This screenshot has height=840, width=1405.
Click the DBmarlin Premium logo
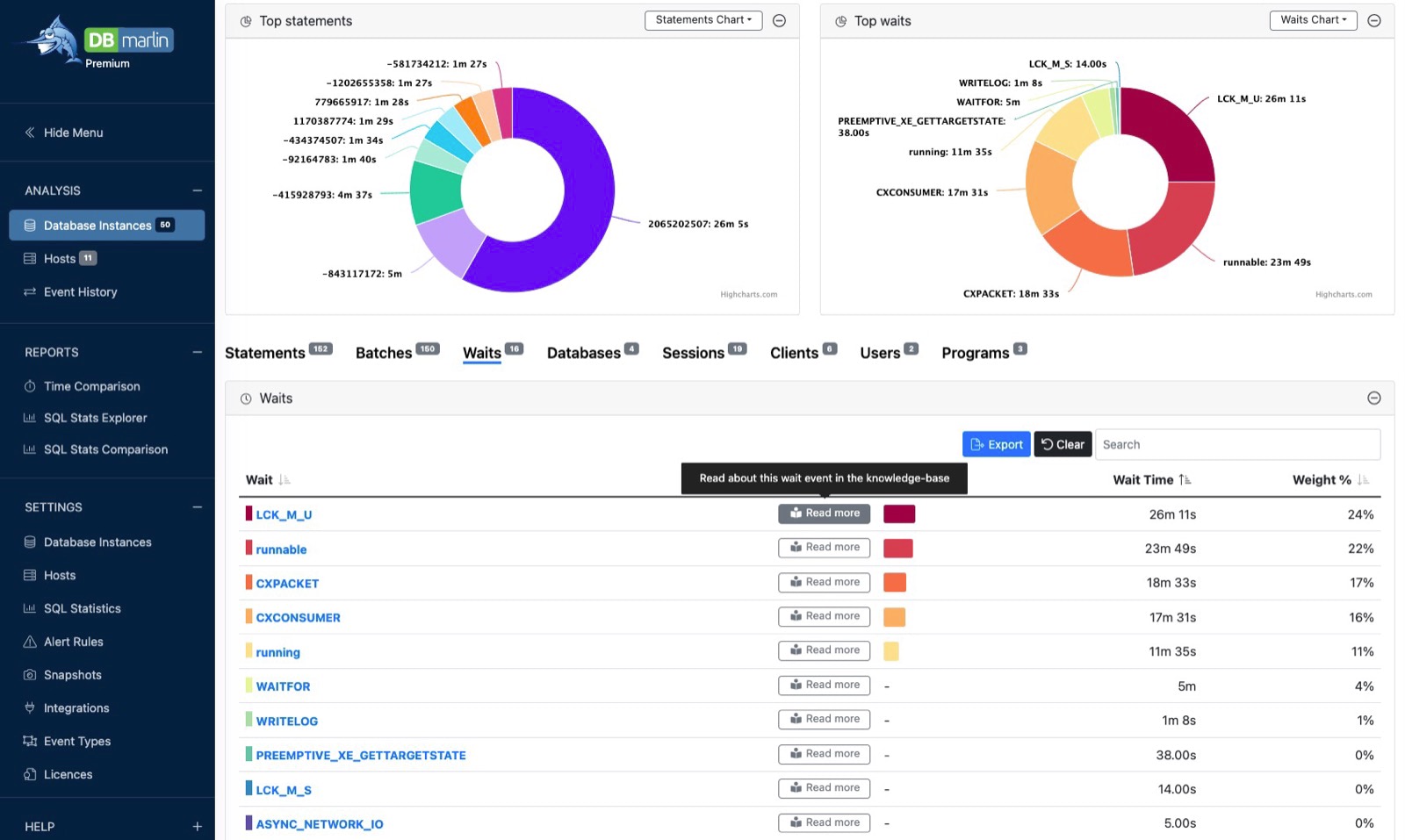(99, 42)
